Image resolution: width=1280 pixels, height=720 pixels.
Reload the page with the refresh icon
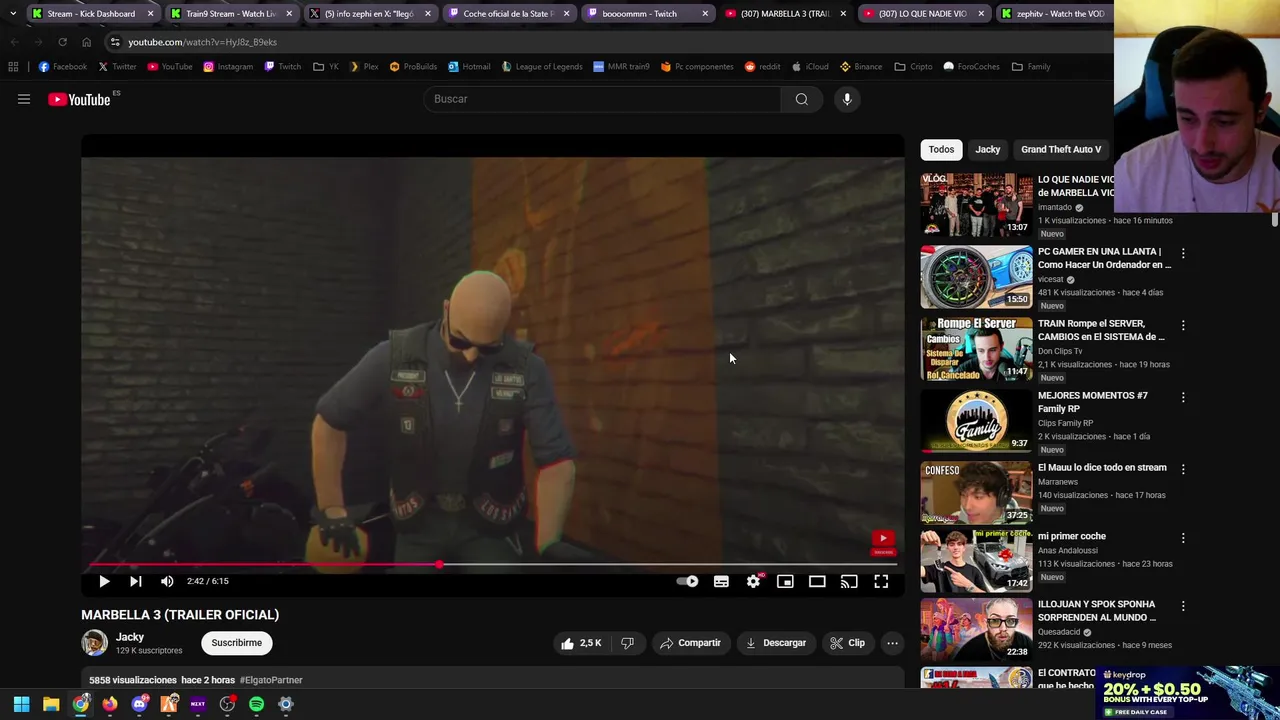(62, 42)
